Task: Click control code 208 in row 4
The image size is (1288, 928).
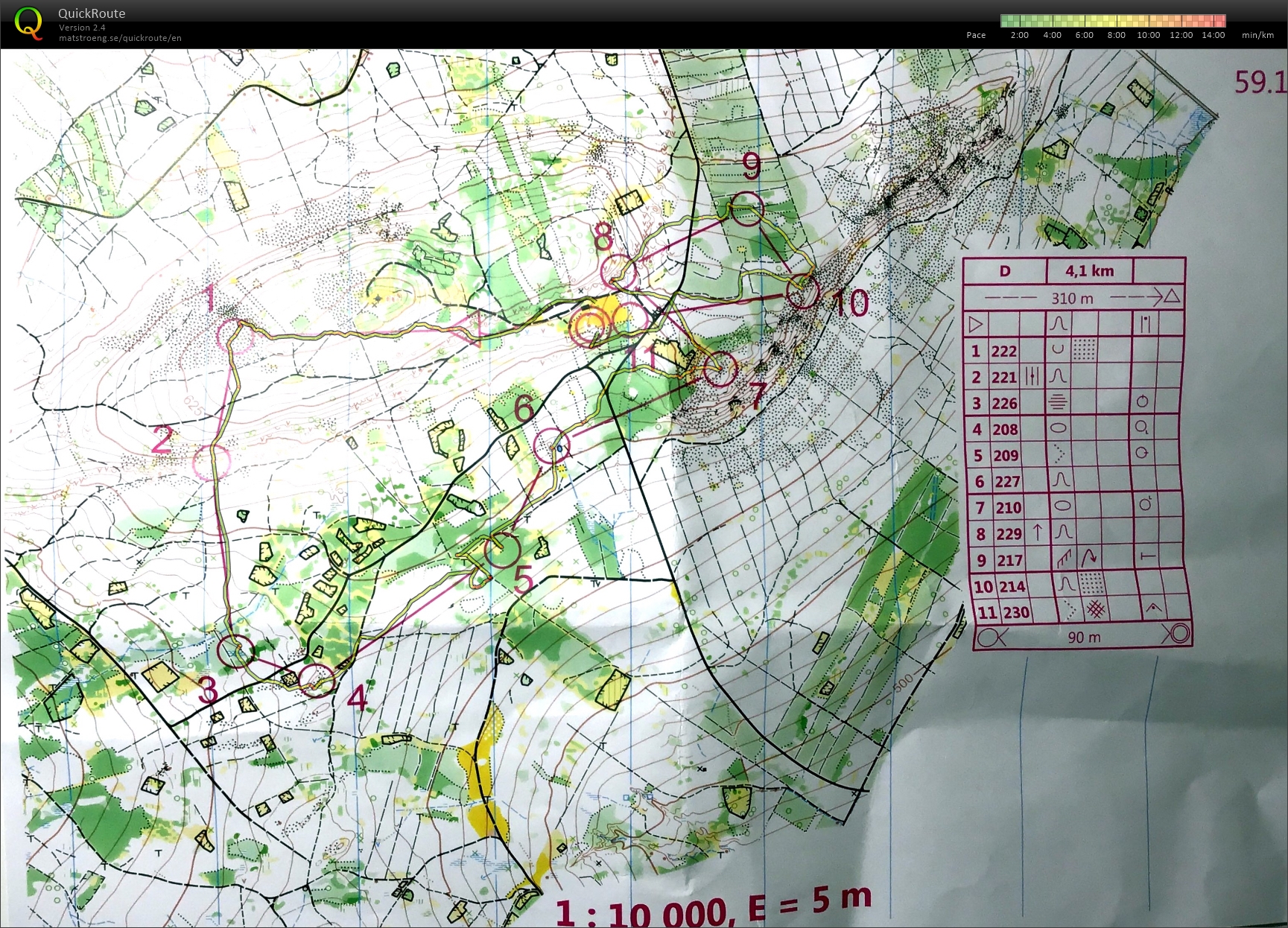Action: pos(1005,430)
